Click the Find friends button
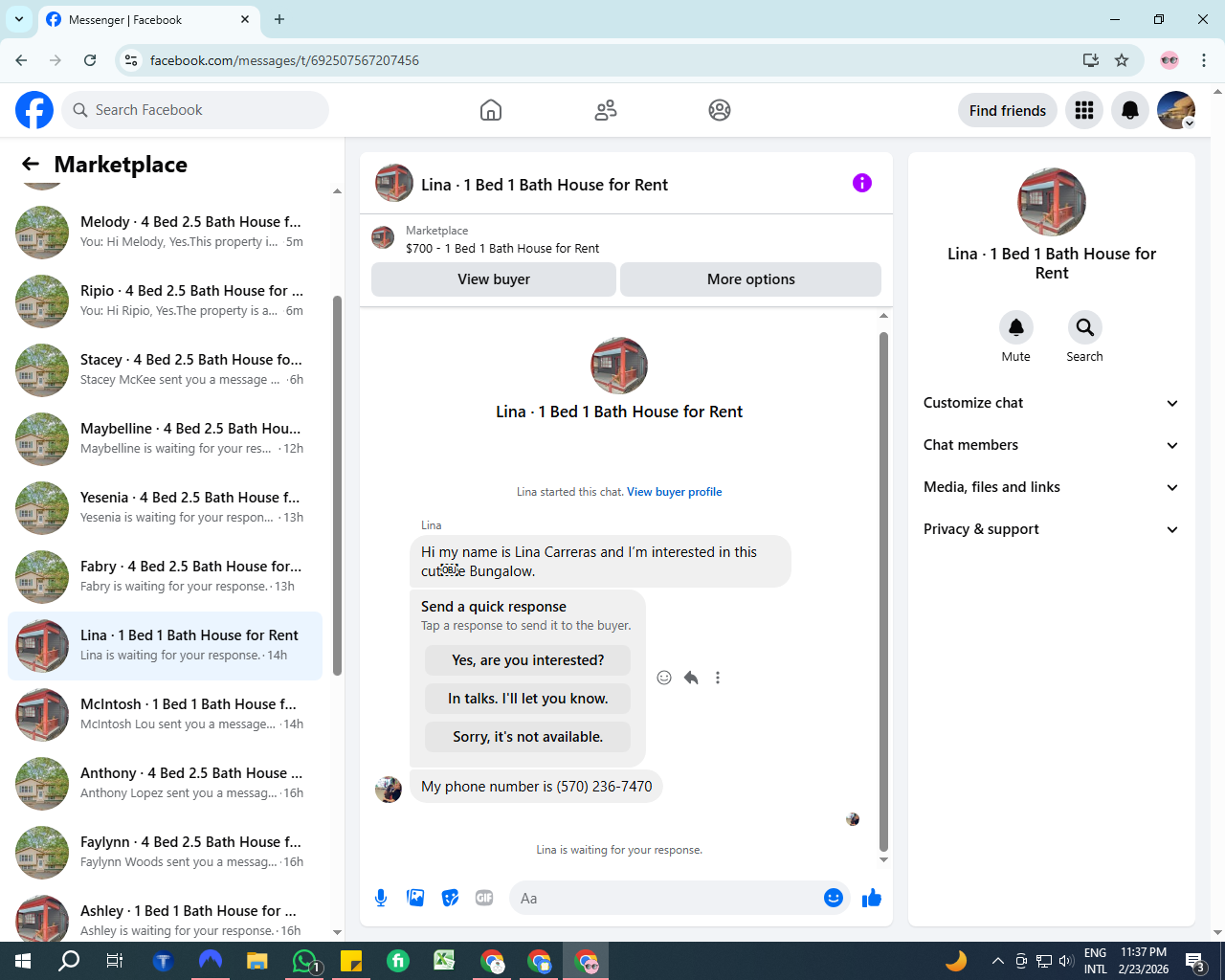Viewport: 1225px width, 980px height. coord(1008,110)
